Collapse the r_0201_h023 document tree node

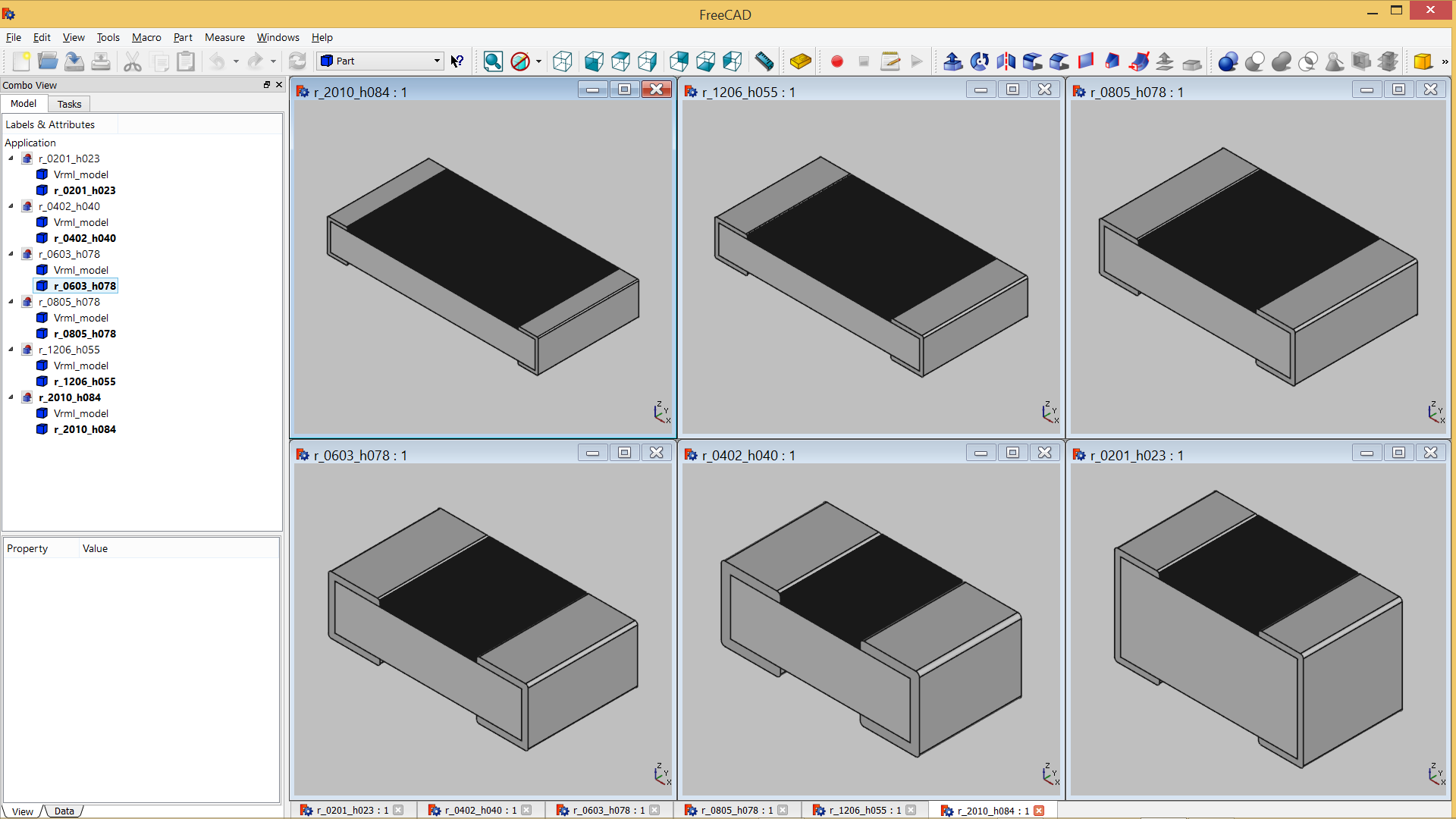click(x=11, y=158)
